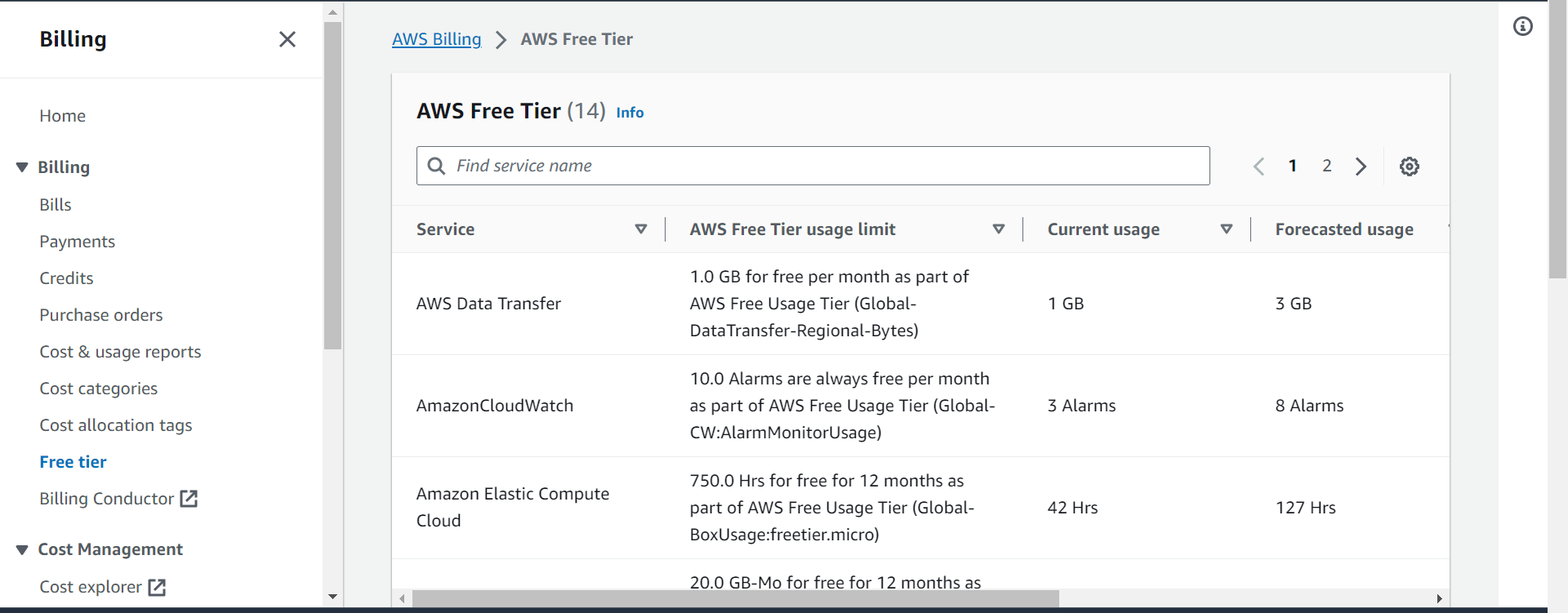Click Billing Conductor external link icon

tap(189, 499)
